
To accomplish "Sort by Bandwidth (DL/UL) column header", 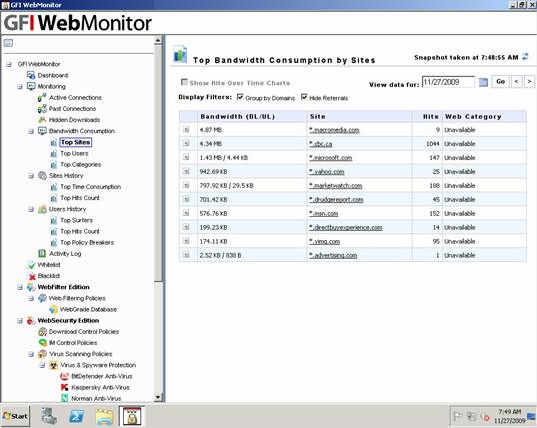I will point(252,117).
